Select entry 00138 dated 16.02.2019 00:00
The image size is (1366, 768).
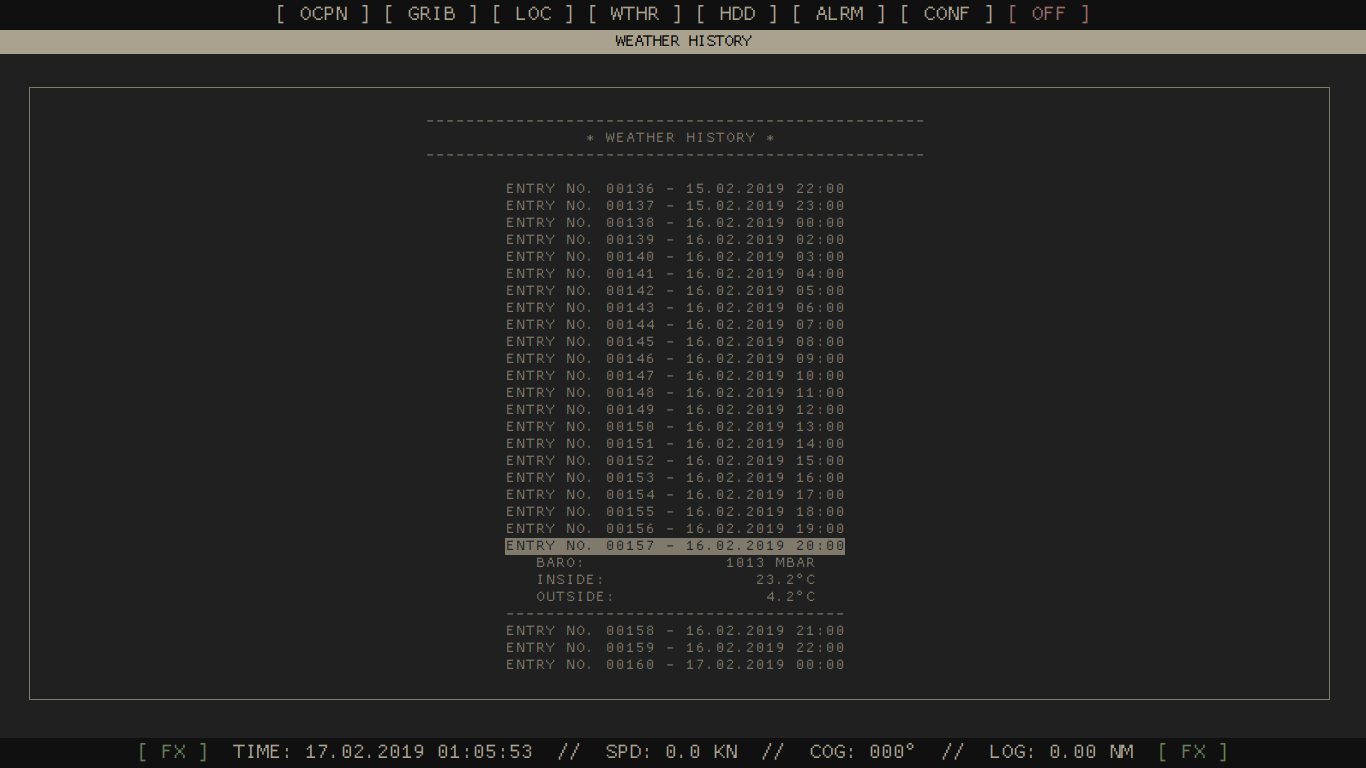[x=675, y=223]
